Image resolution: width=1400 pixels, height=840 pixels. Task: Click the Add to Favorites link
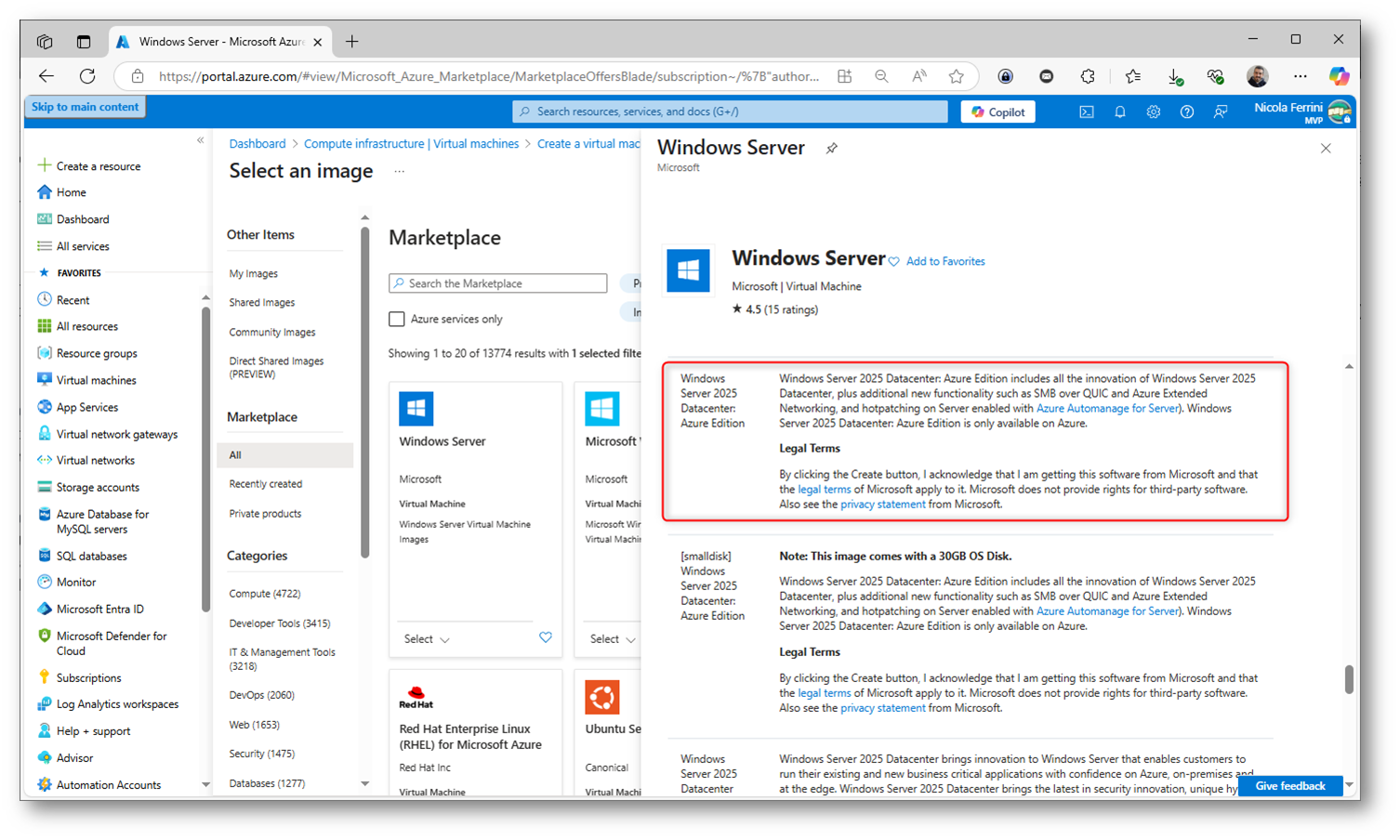point(944,261)
